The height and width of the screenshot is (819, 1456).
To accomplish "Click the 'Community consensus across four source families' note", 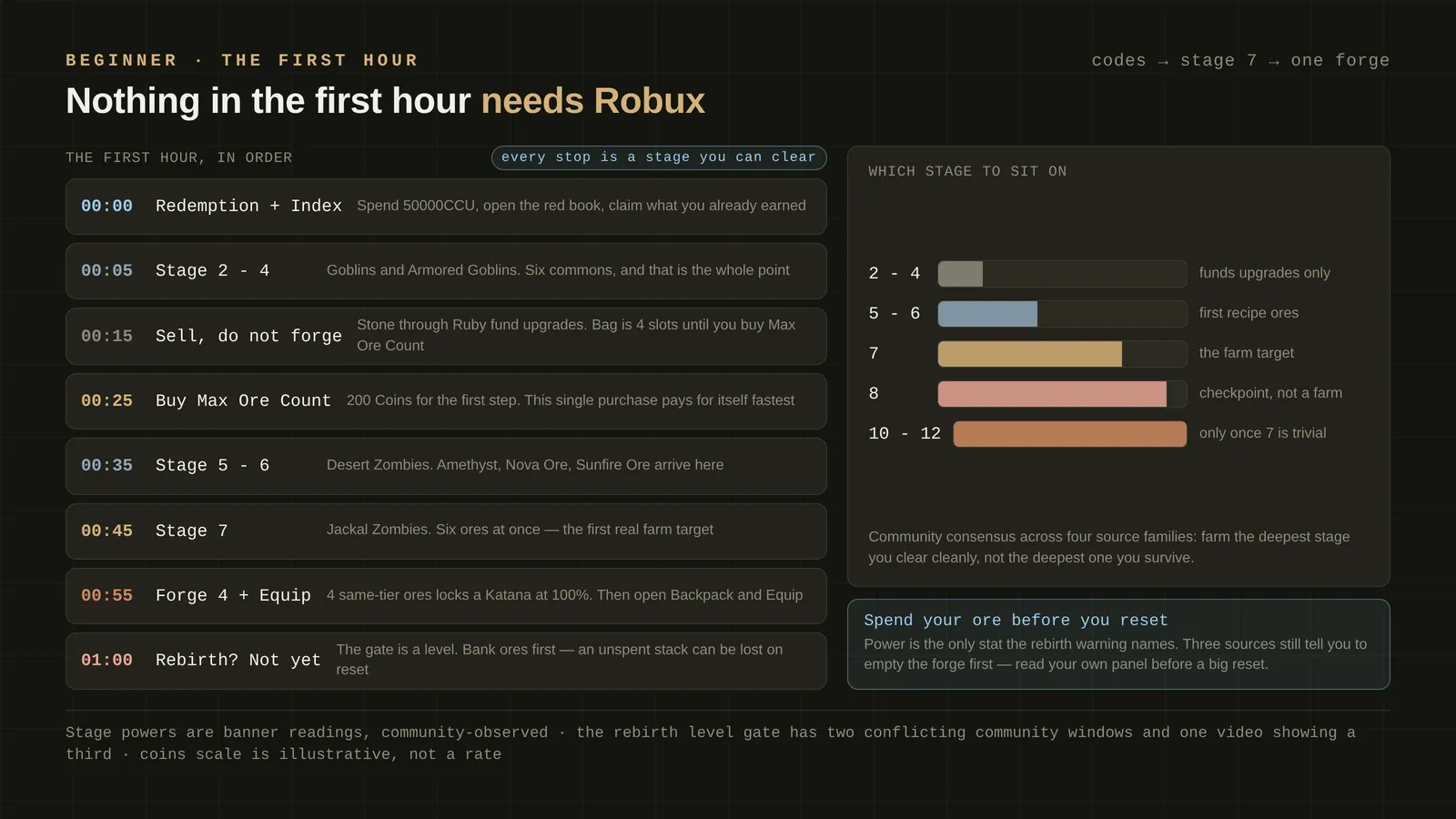I will (1108, 547).
